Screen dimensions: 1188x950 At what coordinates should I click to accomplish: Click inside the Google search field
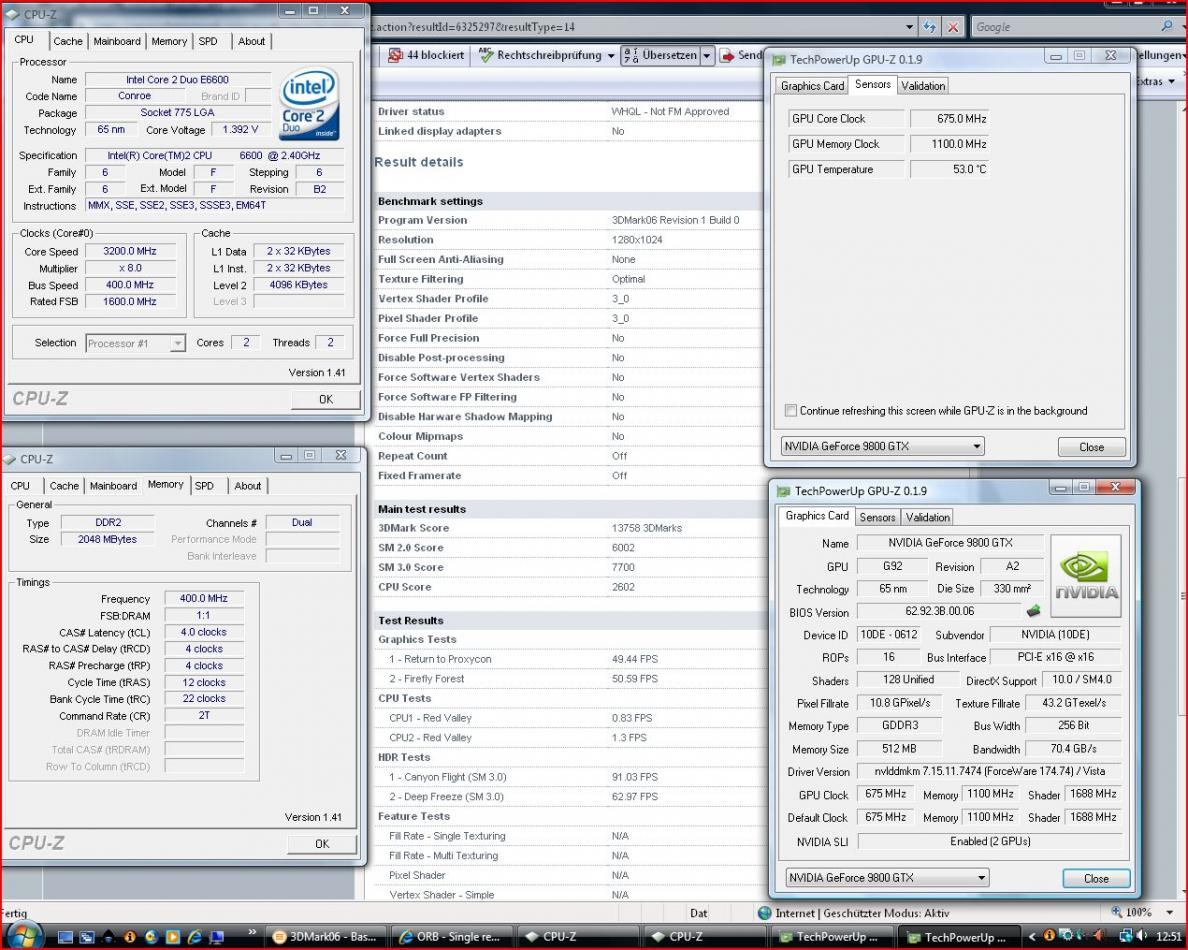point(1065,27)
